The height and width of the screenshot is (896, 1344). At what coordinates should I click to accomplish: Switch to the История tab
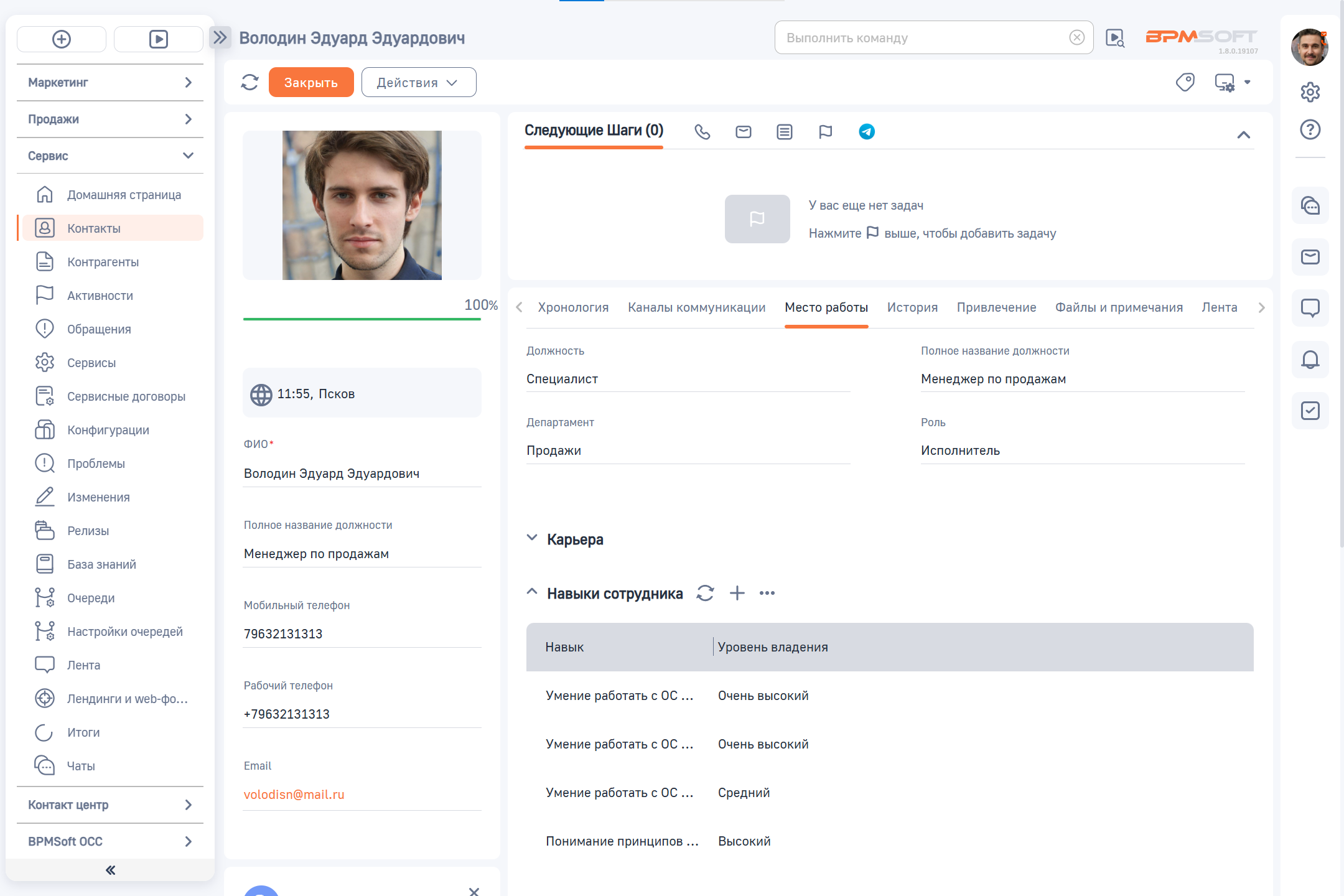912,307
